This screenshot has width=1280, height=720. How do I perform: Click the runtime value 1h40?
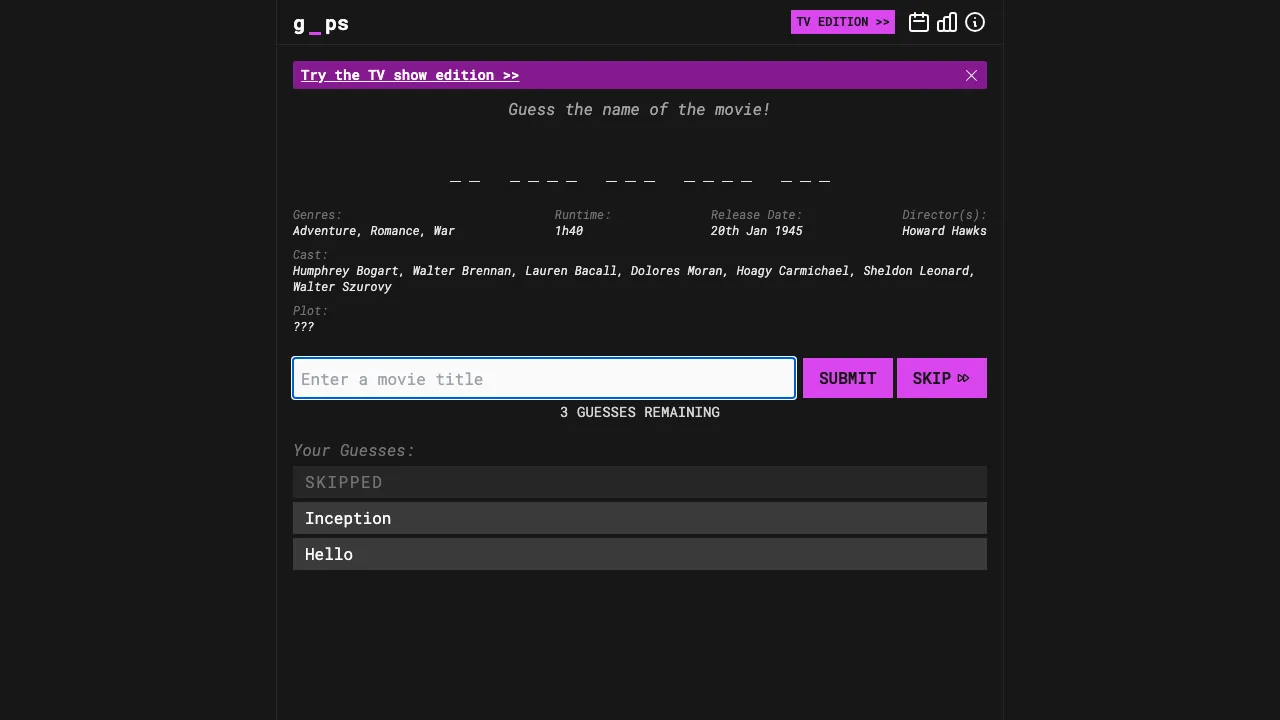[x=569, y=231]
